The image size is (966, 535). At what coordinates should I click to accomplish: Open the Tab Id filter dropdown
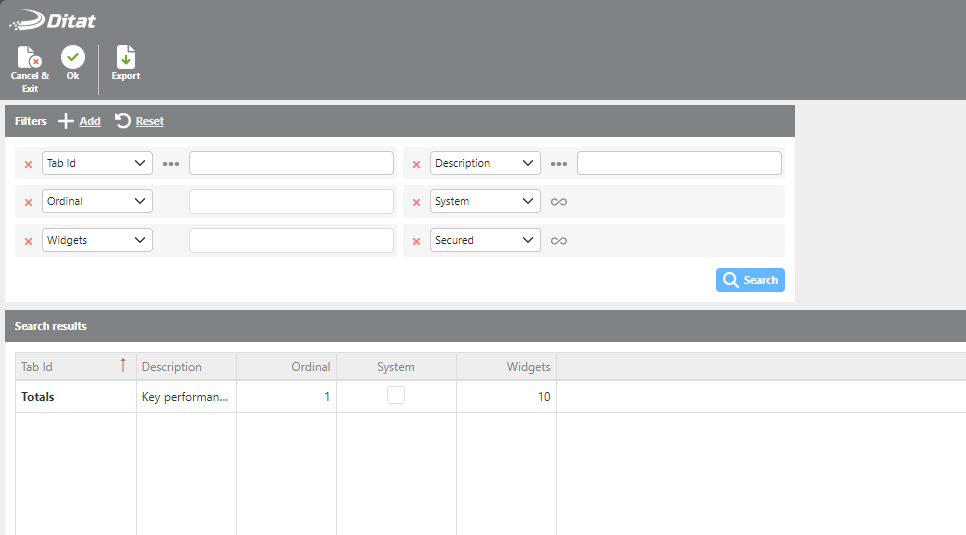pyautogui.click(x=97, y=163)
